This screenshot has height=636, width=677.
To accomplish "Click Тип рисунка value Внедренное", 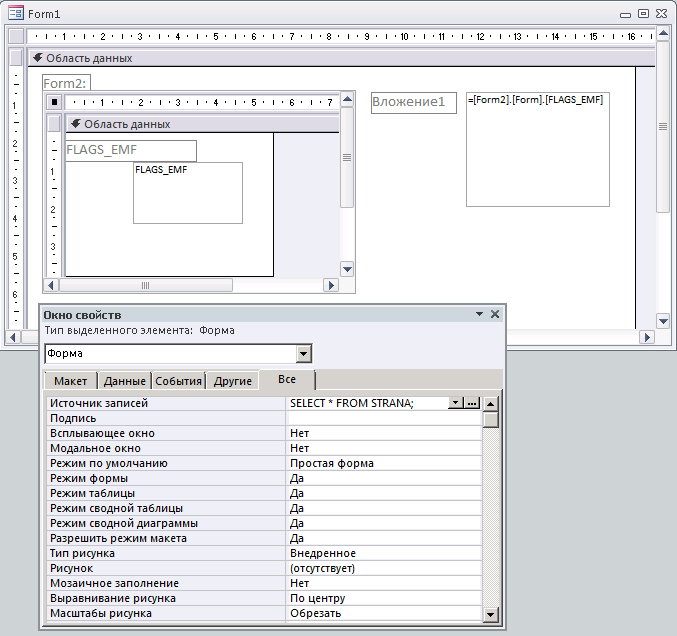I will point(384,553).
